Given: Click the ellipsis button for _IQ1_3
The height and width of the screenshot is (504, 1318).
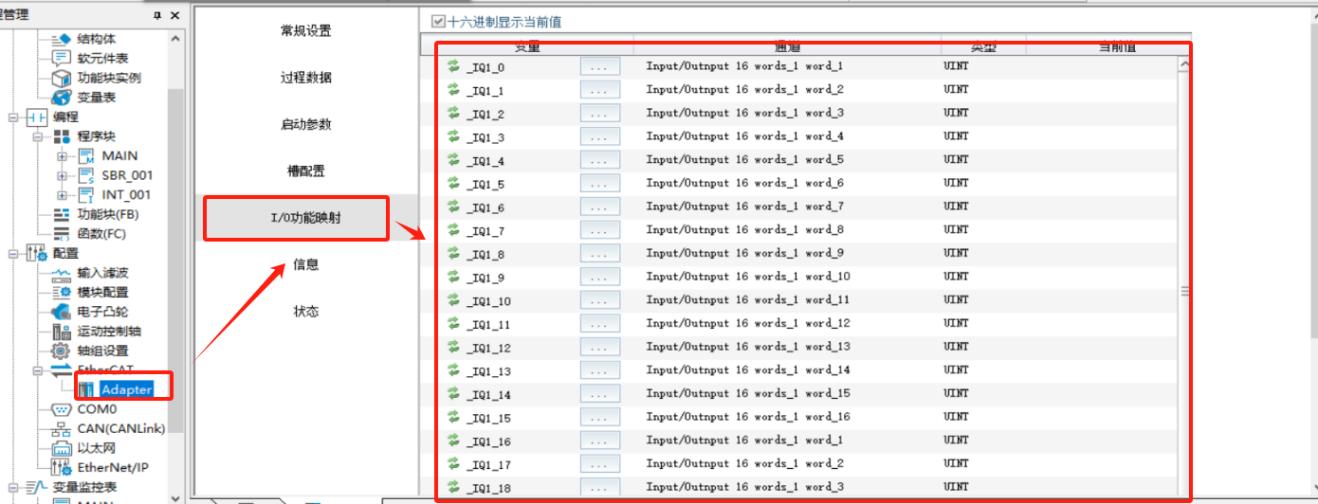Looking at the screenshot, I should (x=599, y=137).
